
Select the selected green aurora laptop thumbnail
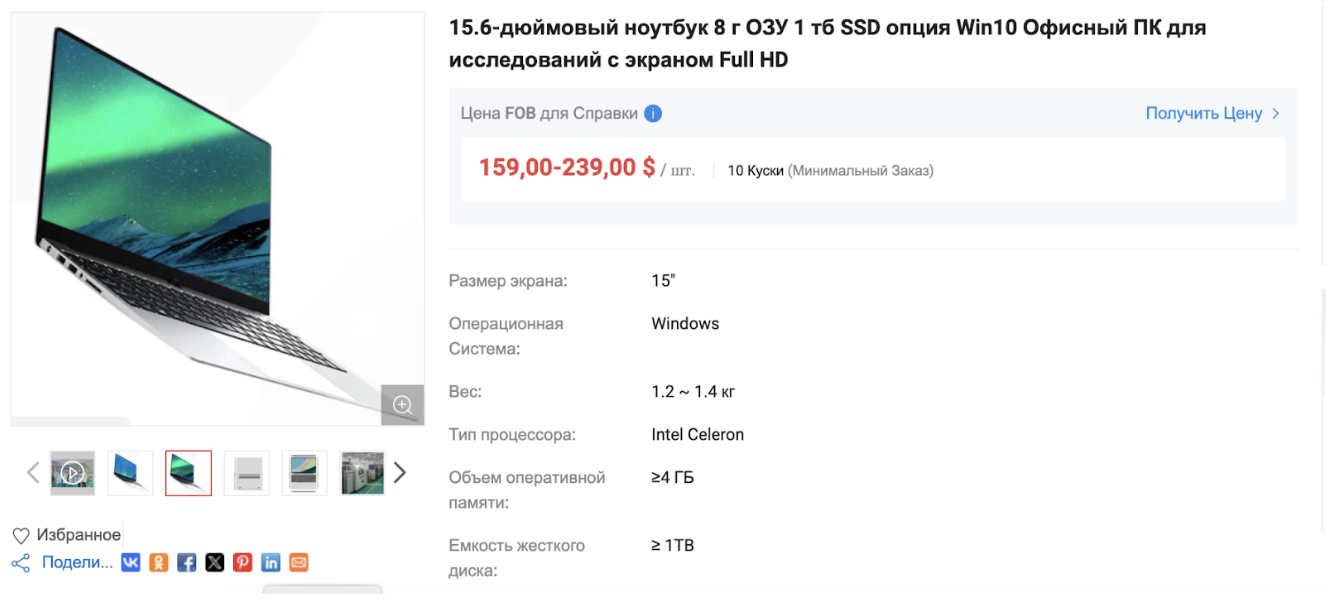[x=188, y=473]
